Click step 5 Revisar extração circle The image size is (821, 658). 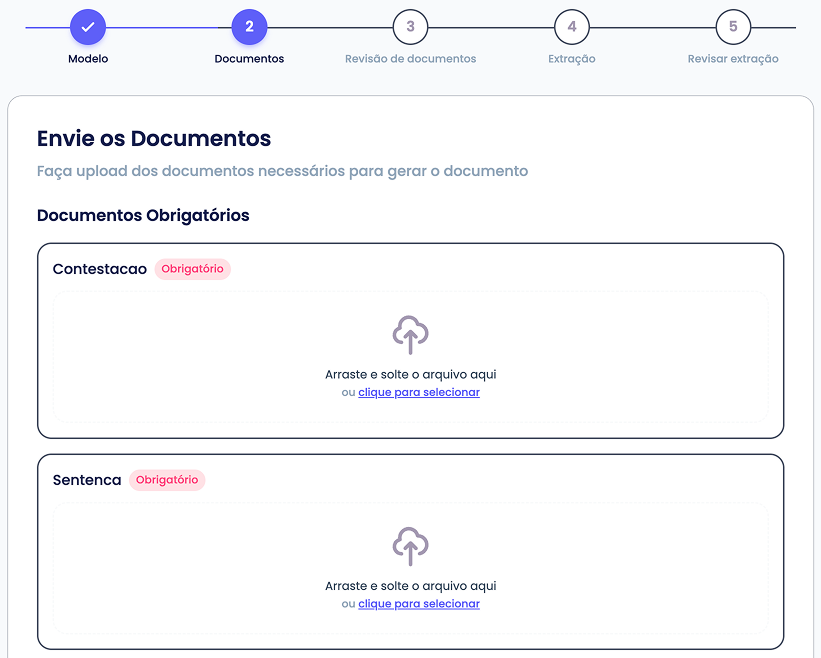[x=732, y=27]
